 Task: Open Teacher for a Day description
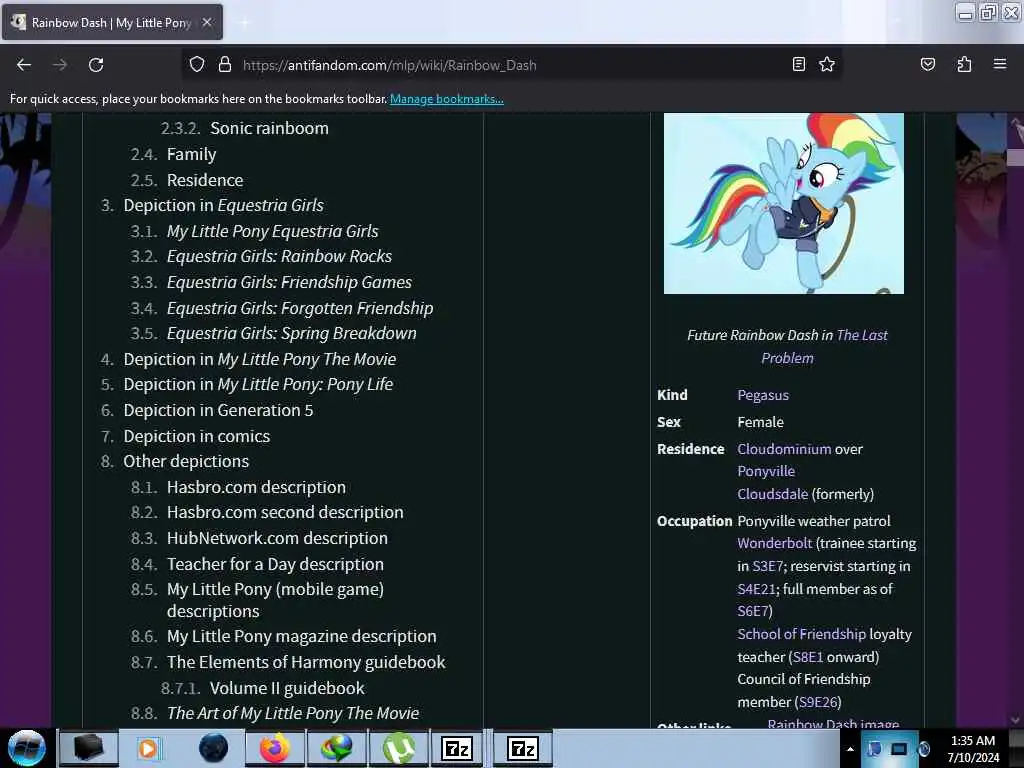click(x=275, y=564)
